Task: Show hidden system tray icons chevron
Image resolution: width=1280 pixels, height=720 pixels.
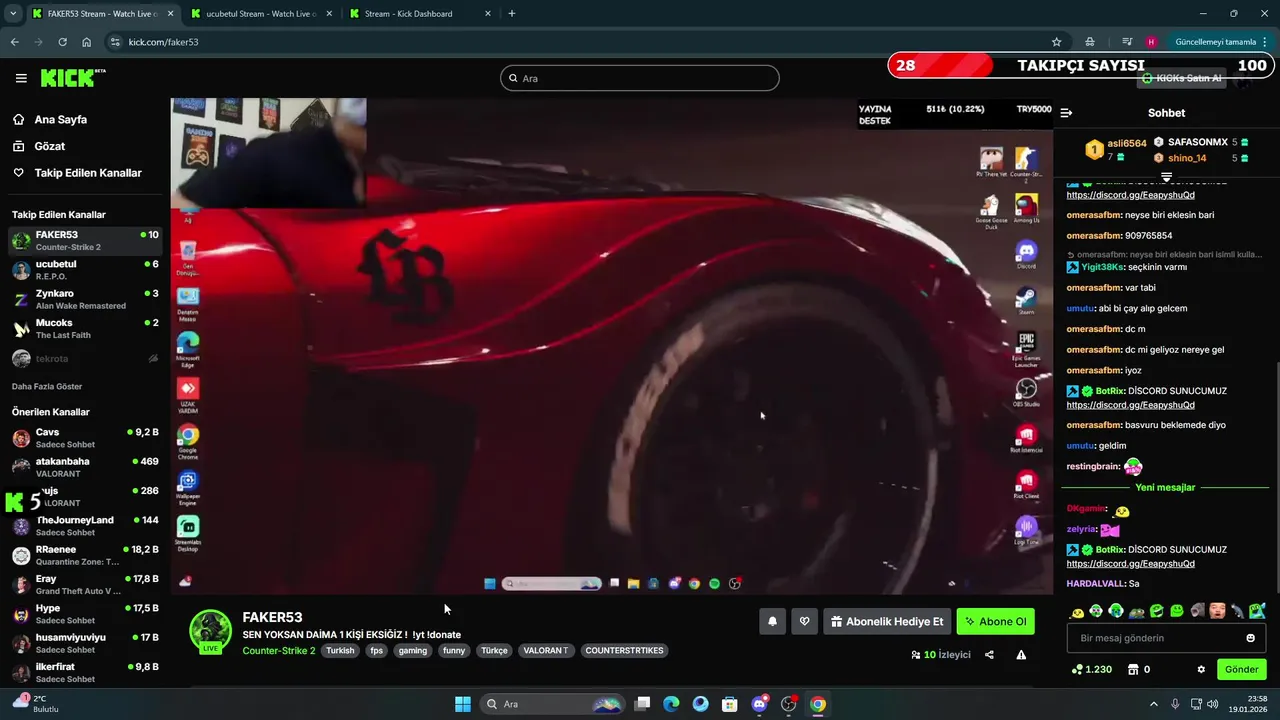Action: [1153, 704]
